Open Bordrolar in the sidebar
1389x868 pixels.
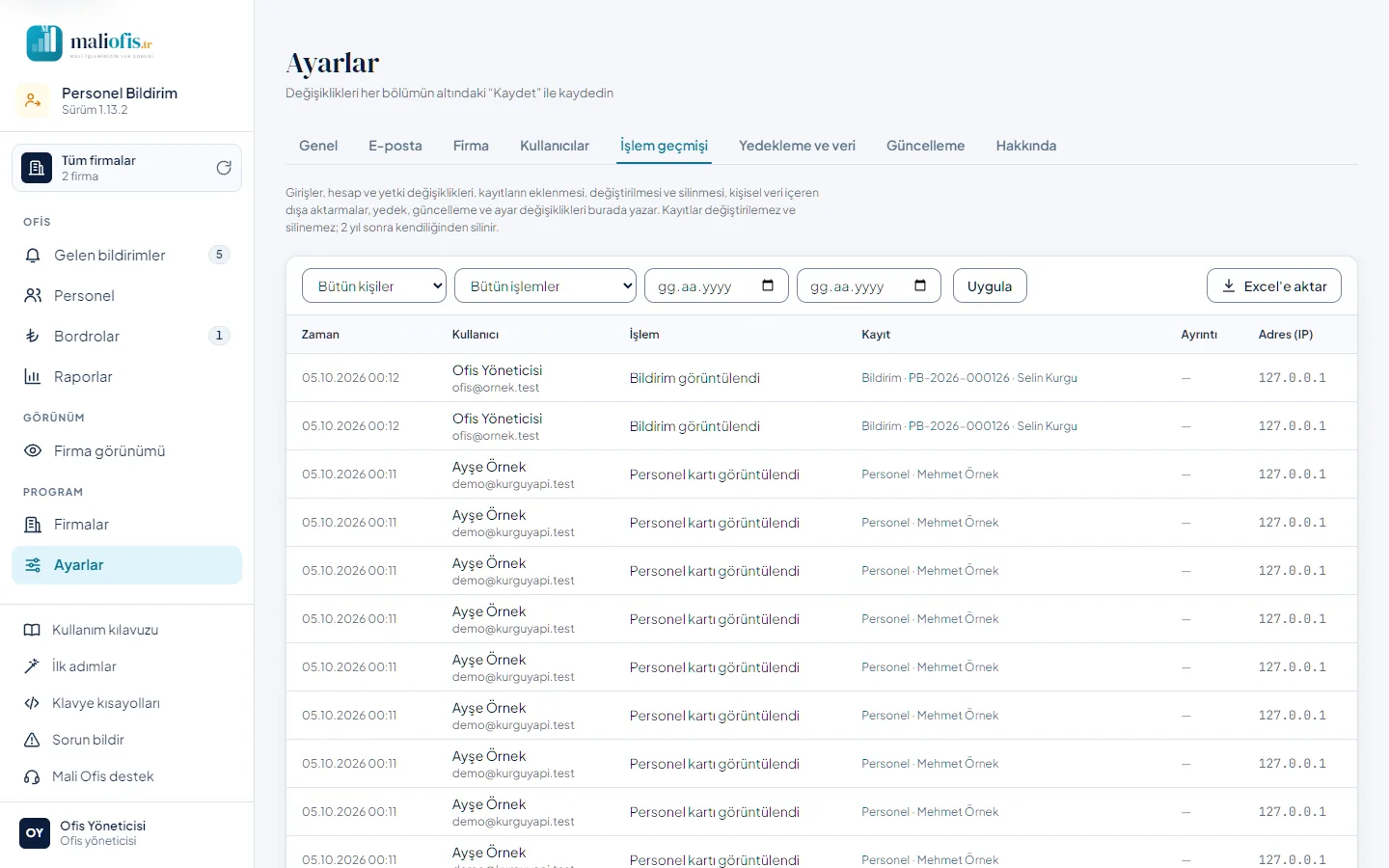126,337
